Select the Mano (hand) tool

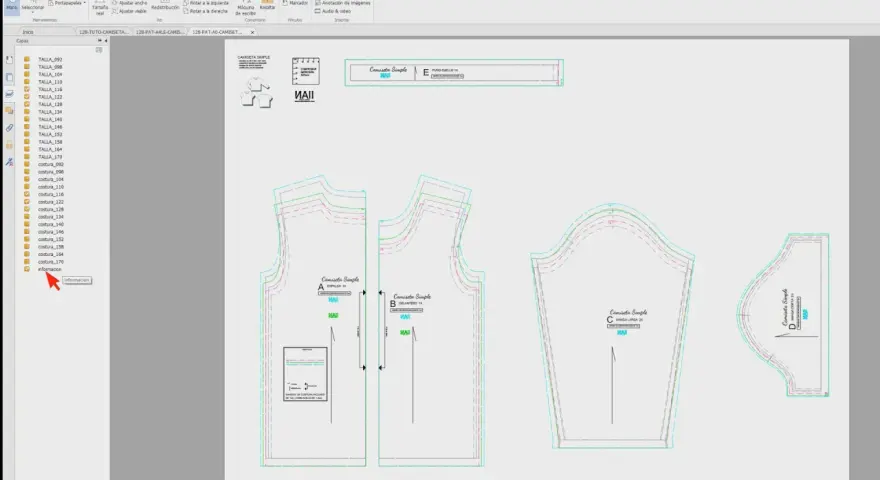pos(12,7)
